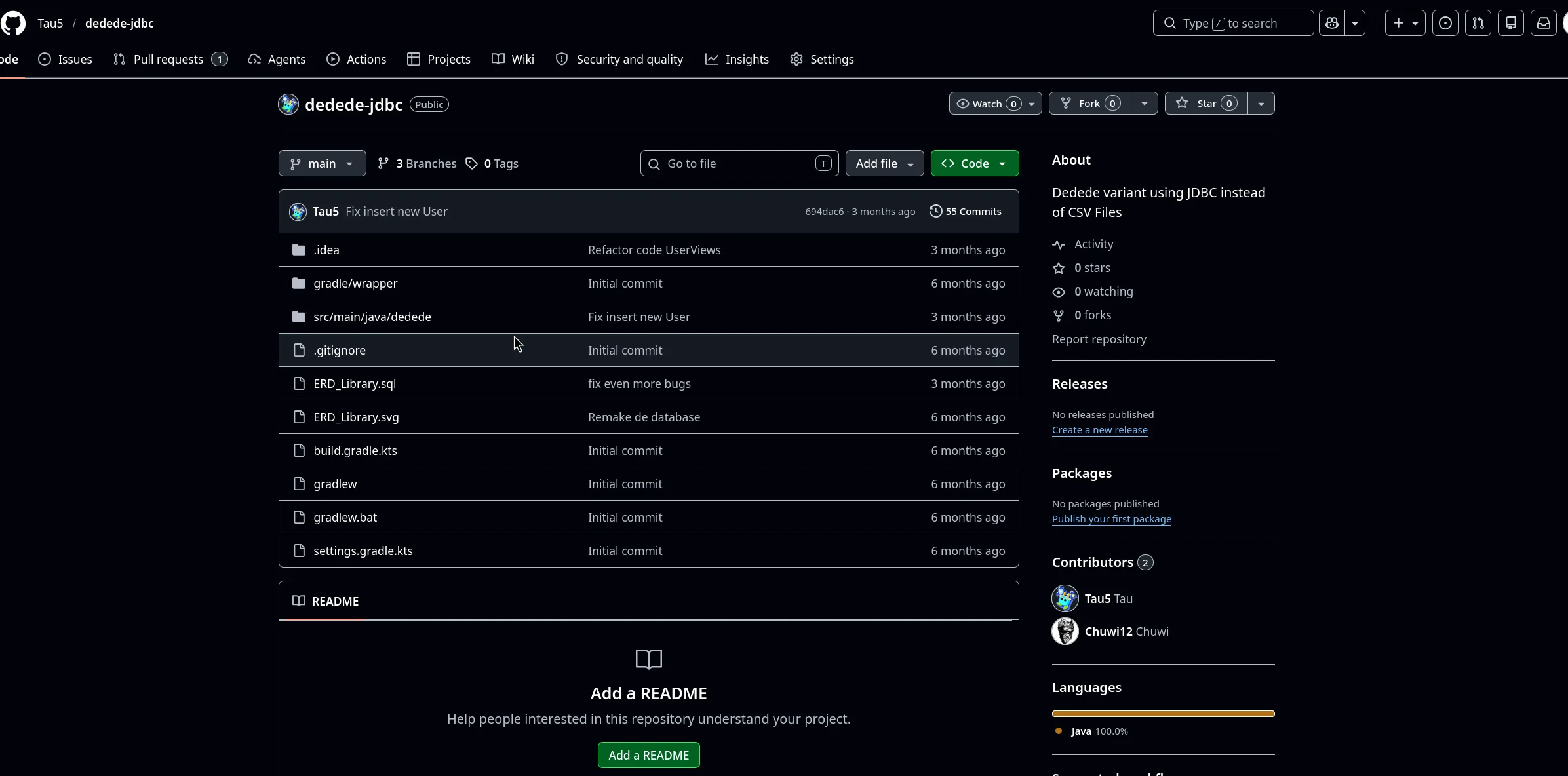Open the Report repository link

coord(1099,339)
